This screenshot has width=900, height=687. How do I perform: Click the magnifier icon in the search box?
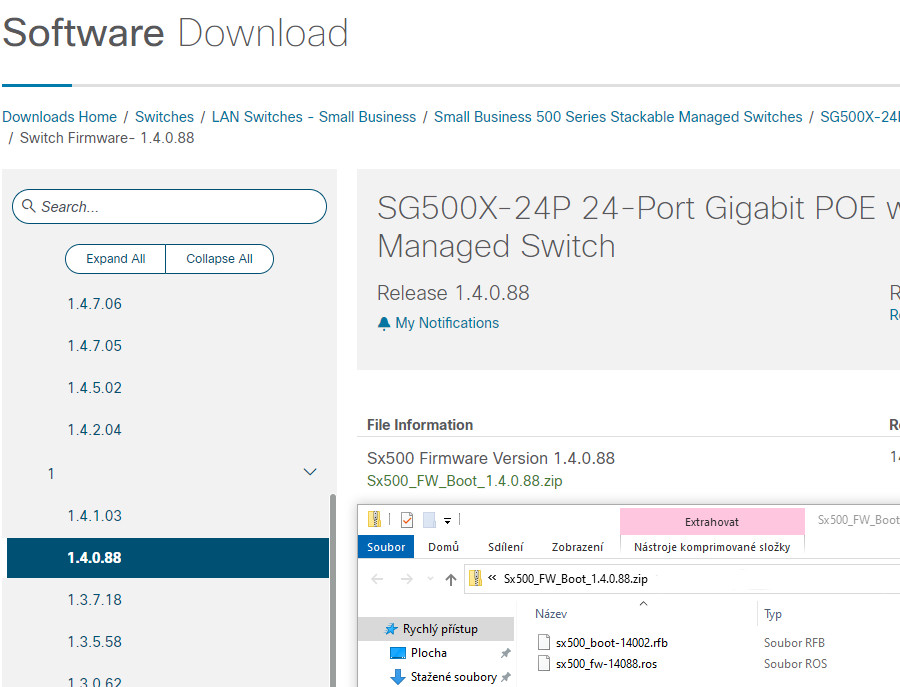click(28, 205)
